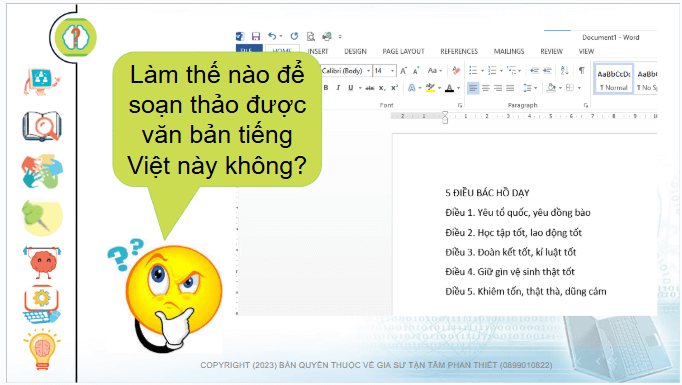Image resolution: width=682 pixels, height=385 pixels.
Task: Click the Decrease Indent icon
Action: [535, 70]
